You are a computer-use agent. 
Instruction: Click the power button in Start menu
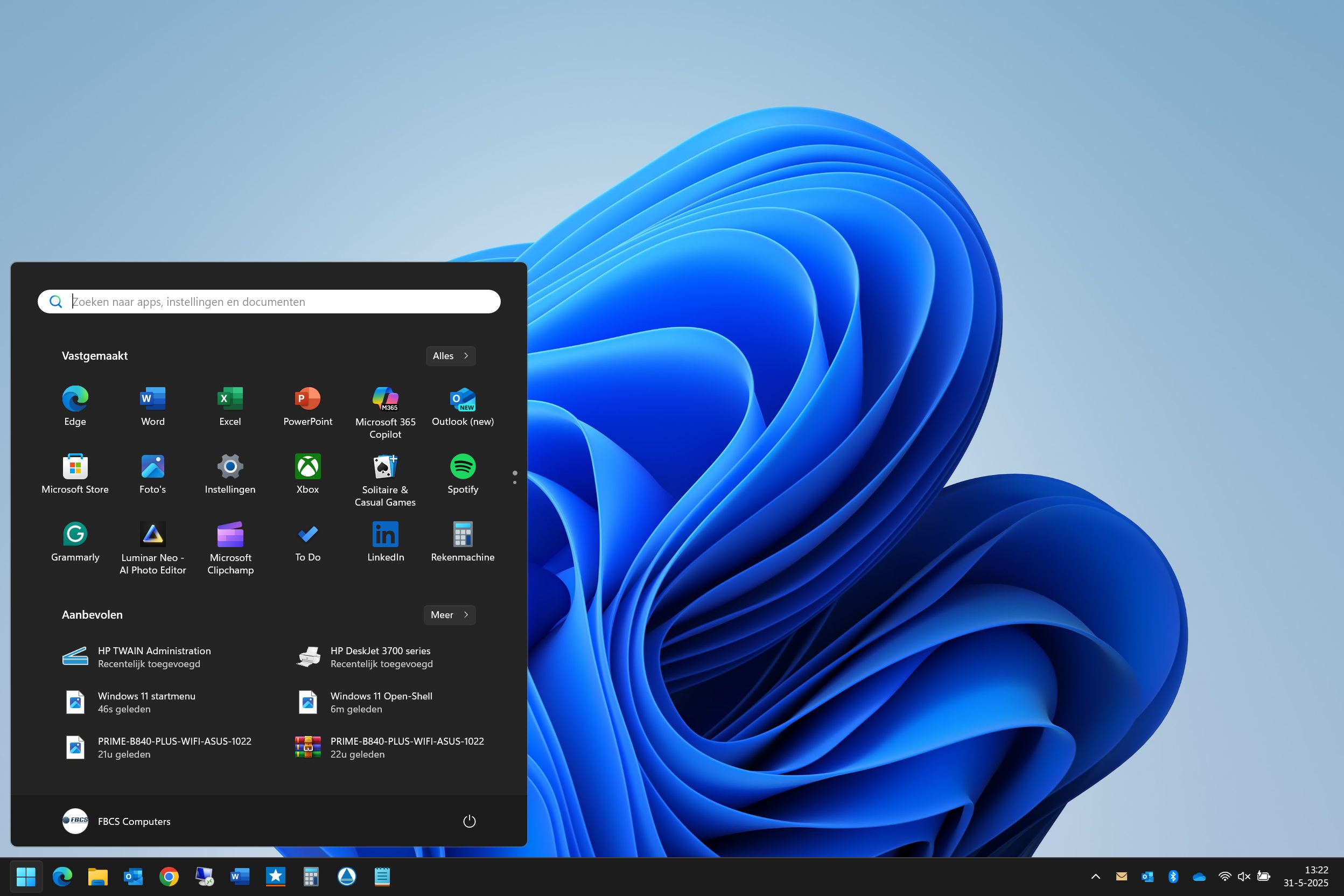pos(469,821)
